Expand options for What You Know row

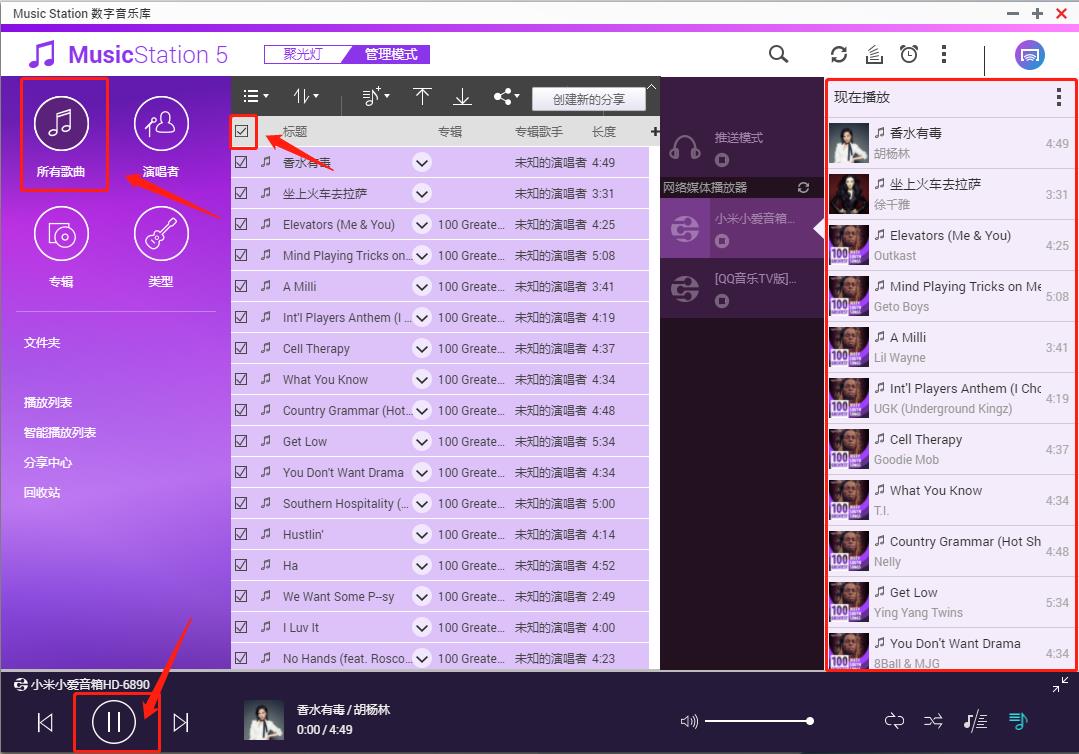point(422,380)
